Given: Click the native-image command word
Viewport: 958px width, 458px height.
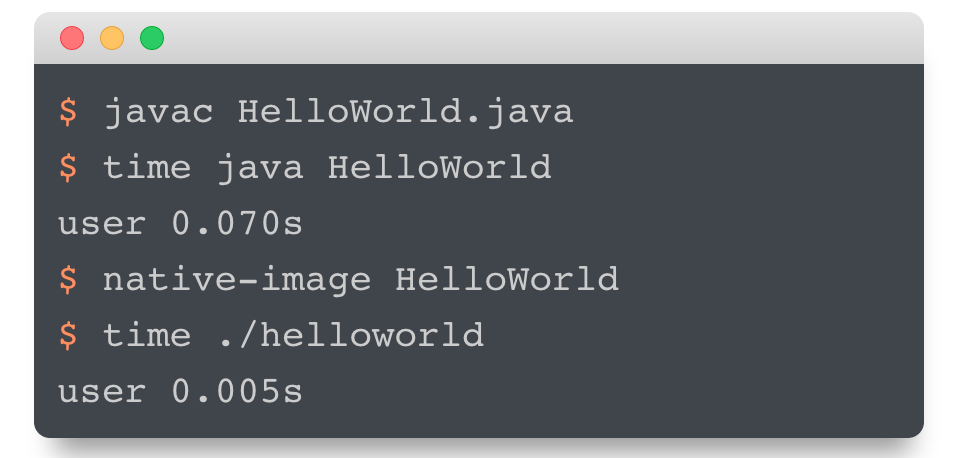Looking at the screenshot, I should tap(236, 280).
